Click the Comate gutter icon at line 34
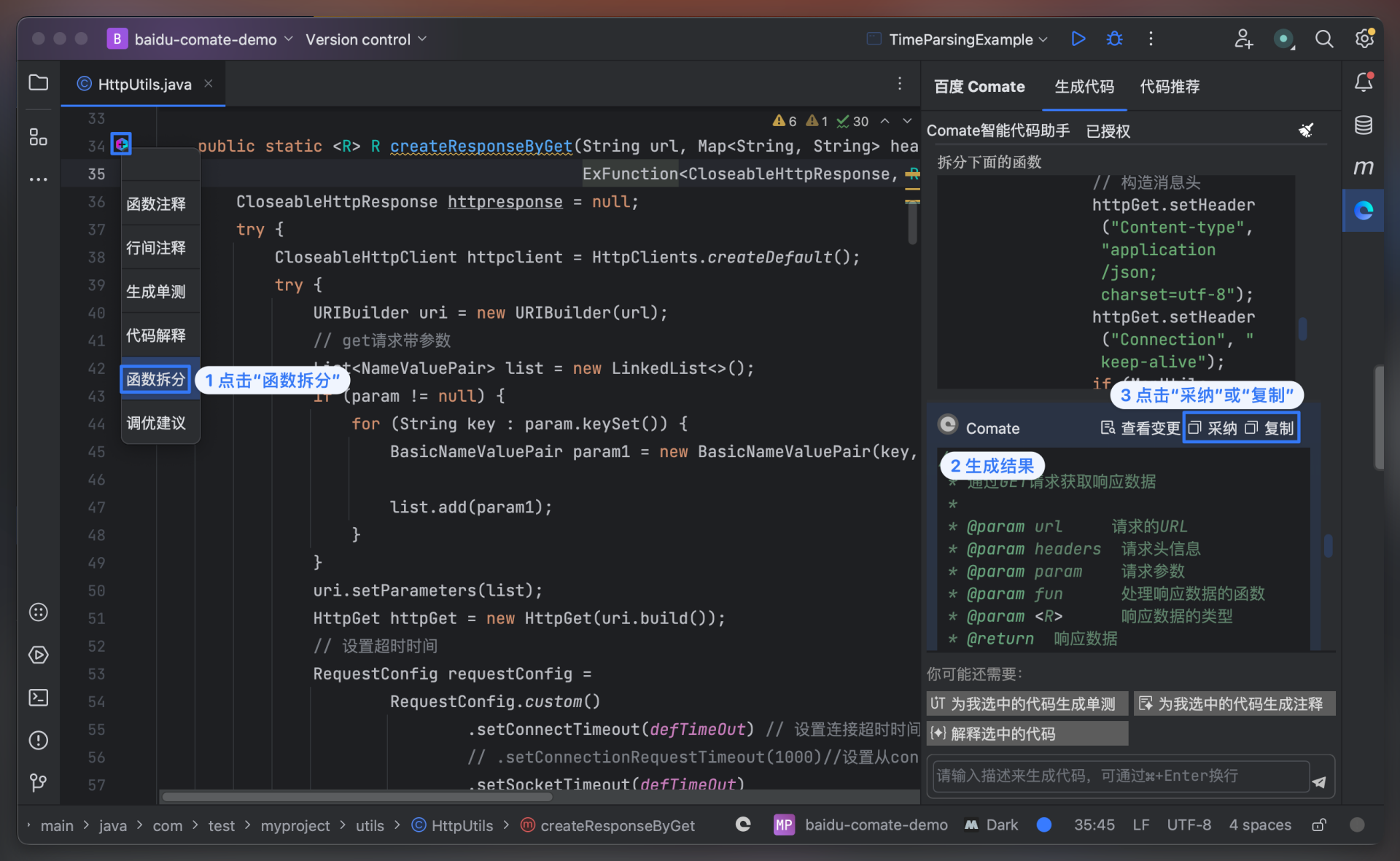This screenshot has width=1400, height=861. click(121, 144)
